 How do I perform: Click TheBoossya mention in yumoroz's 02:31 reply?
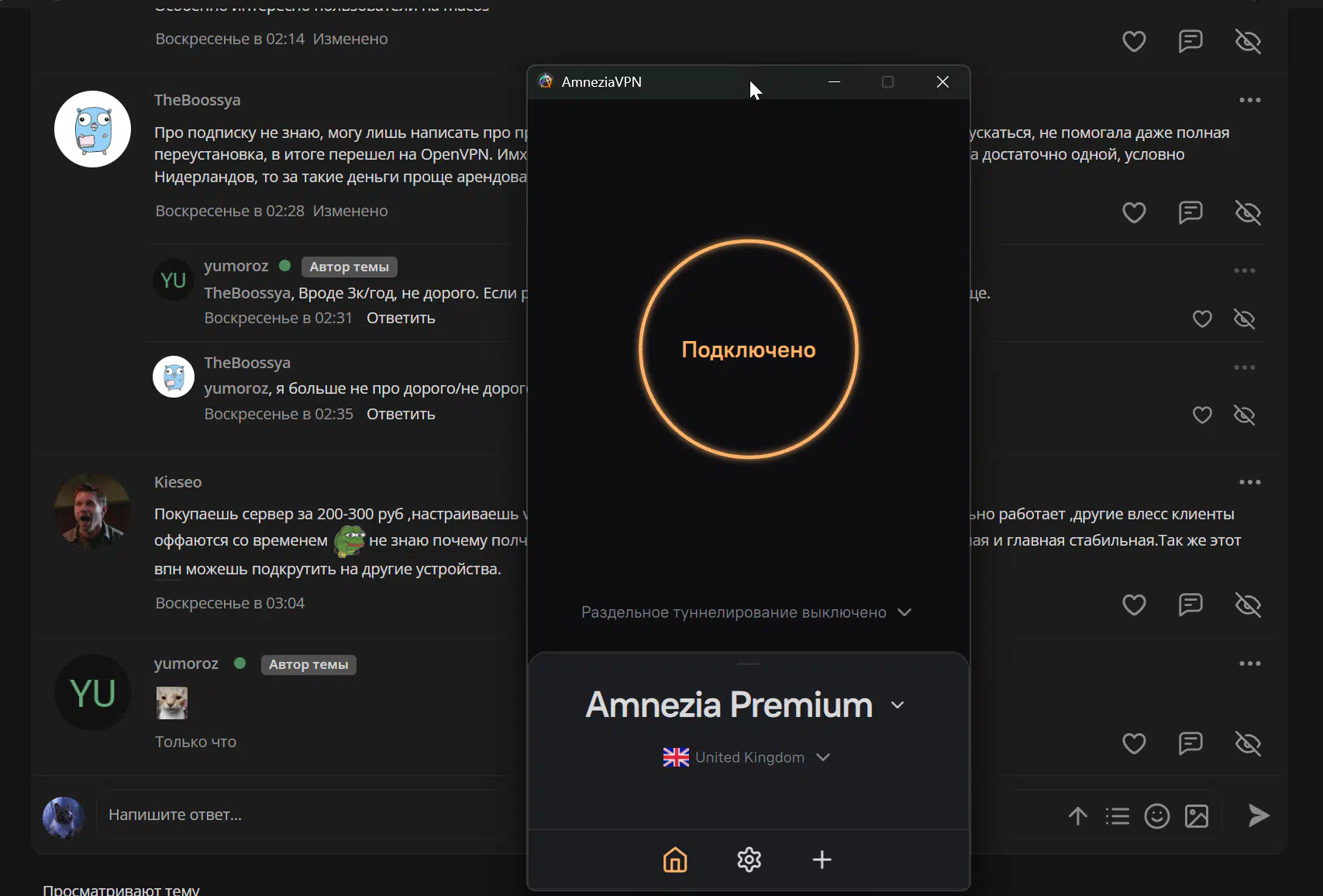(x=249, y=293)
